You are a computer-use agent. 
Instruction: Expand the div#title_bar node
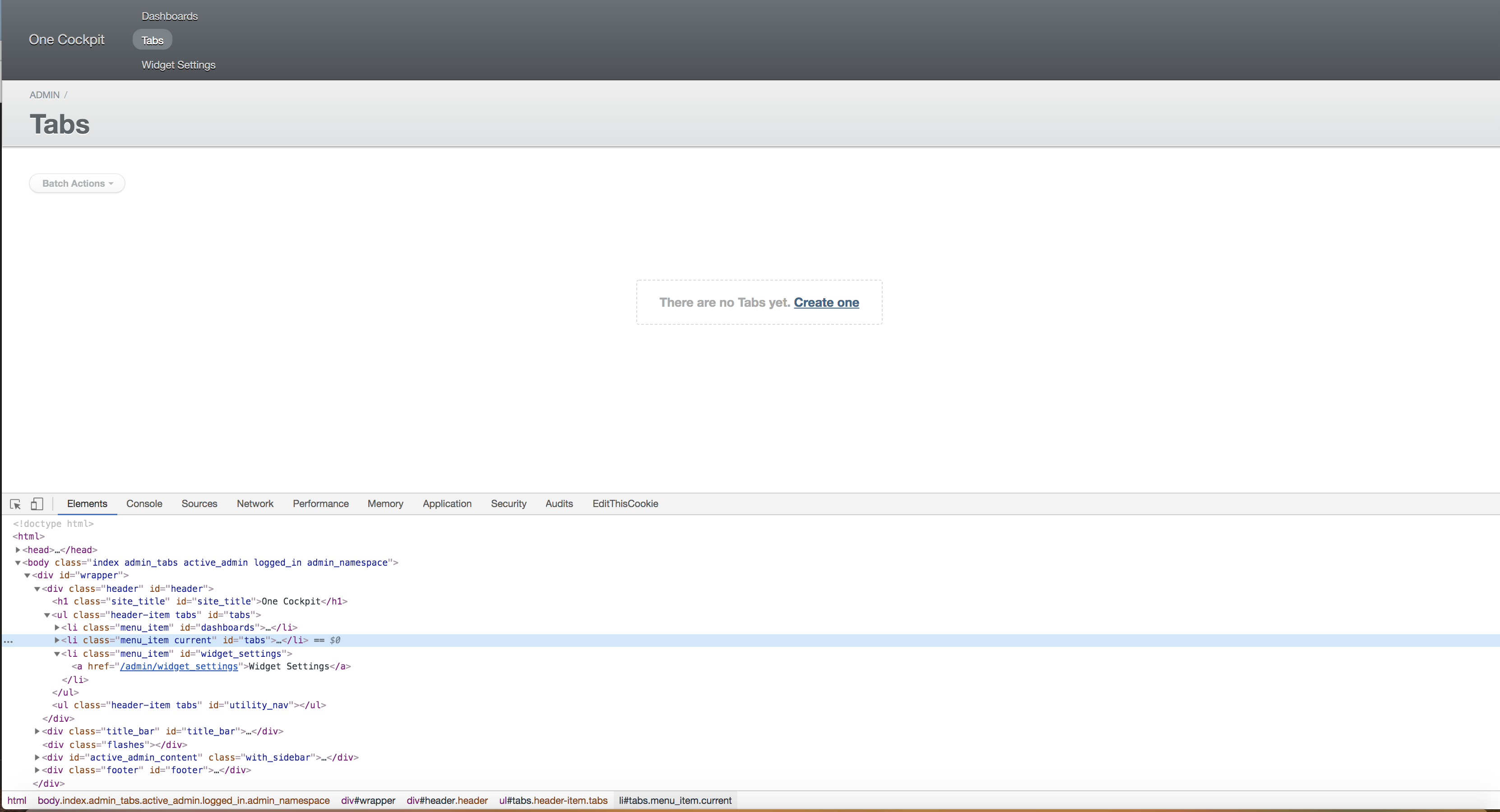tap(37, 731)
